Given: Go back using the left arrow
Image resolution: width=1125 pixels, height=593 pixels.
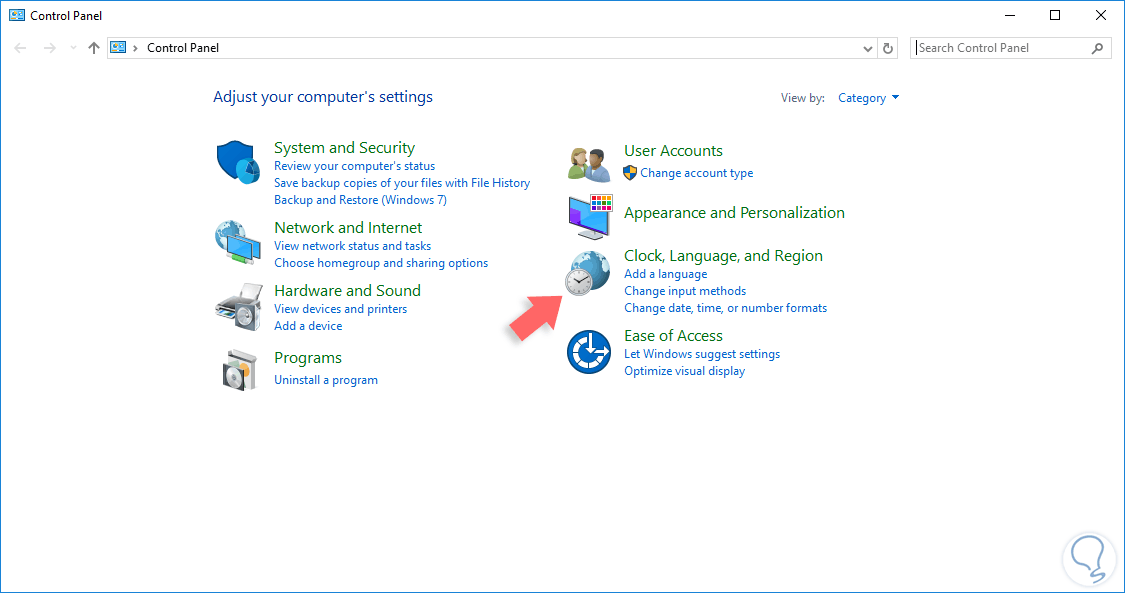Looking at the screenshot, I should (20, 48).
